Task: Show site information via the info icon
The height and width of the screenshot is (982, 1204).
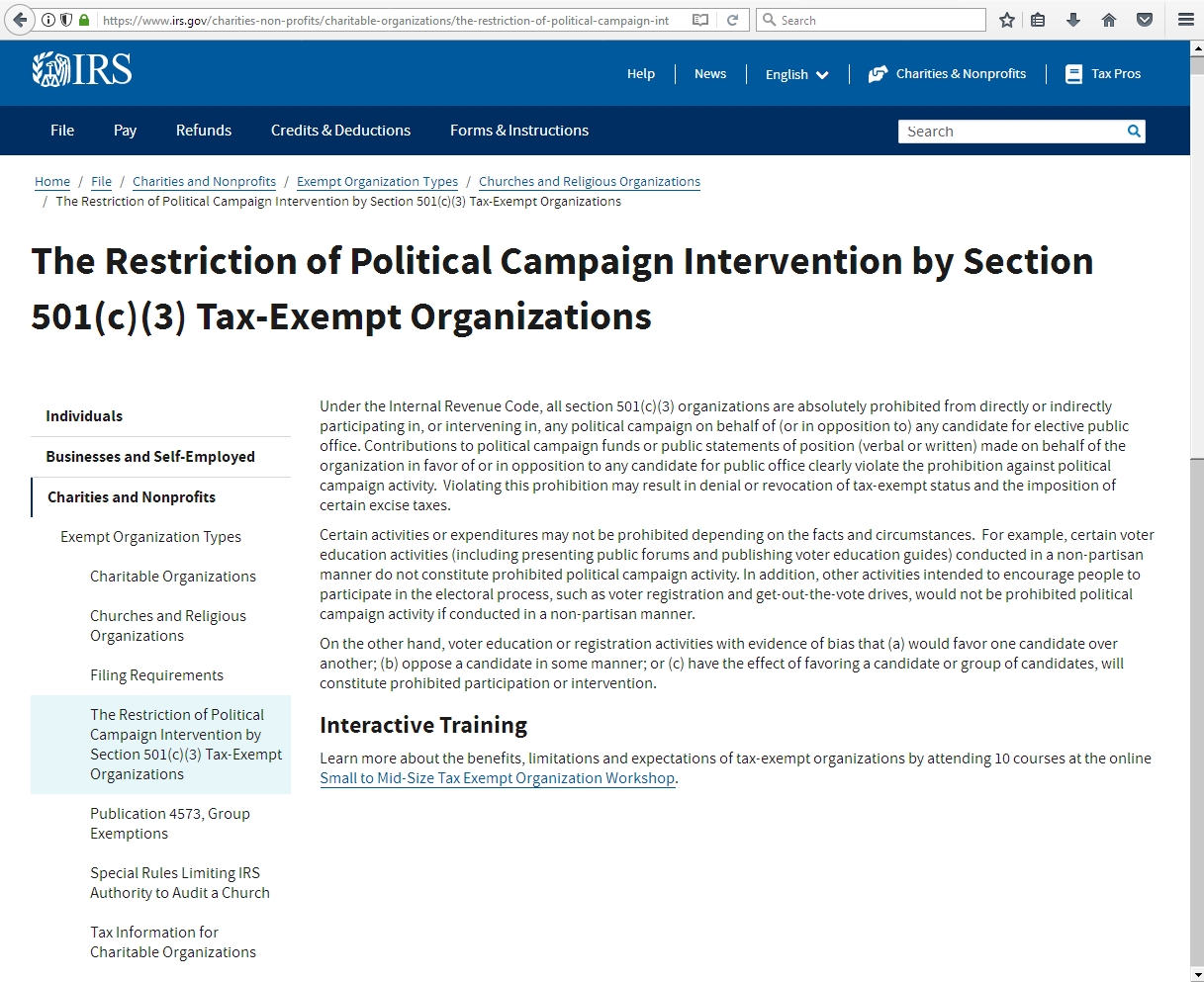Action: pos(48,20)
